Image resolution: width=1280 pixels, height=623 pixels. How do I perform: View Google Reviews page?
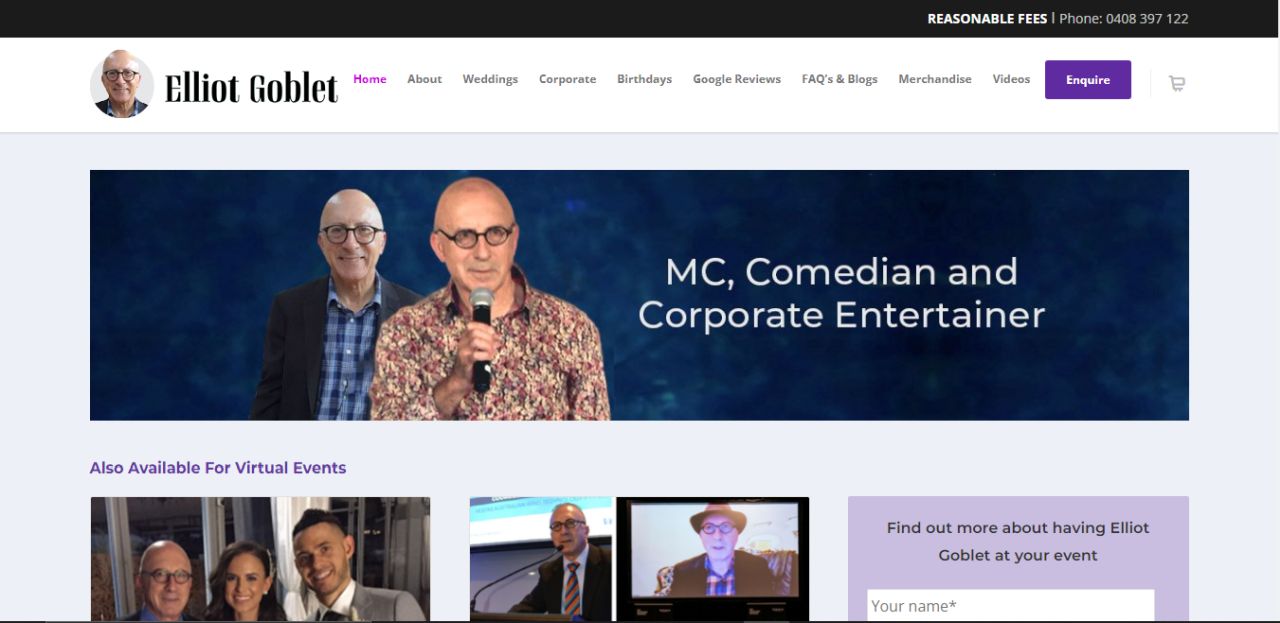click(737, 79)
